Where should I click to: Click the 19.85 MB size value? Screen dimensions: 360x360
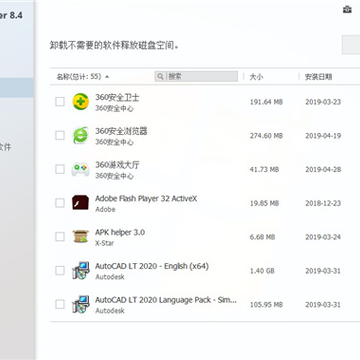pyautogui.click(x=264, y=203)
